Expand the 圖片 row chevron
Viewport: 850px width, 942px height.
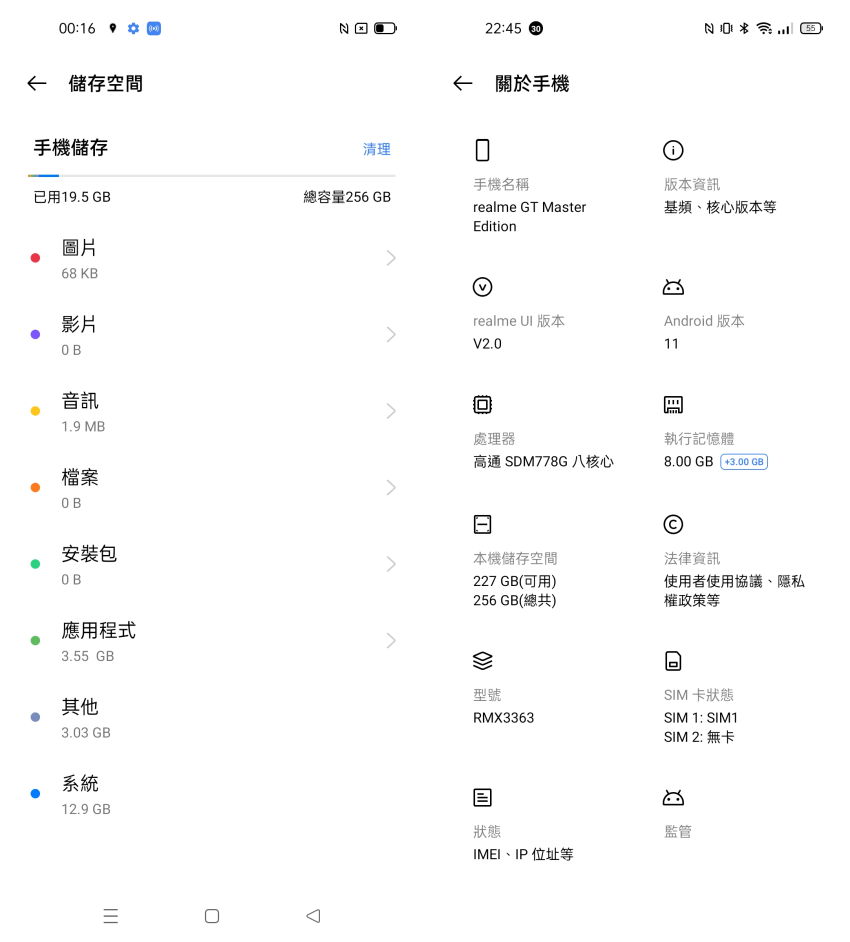(391, 258)
